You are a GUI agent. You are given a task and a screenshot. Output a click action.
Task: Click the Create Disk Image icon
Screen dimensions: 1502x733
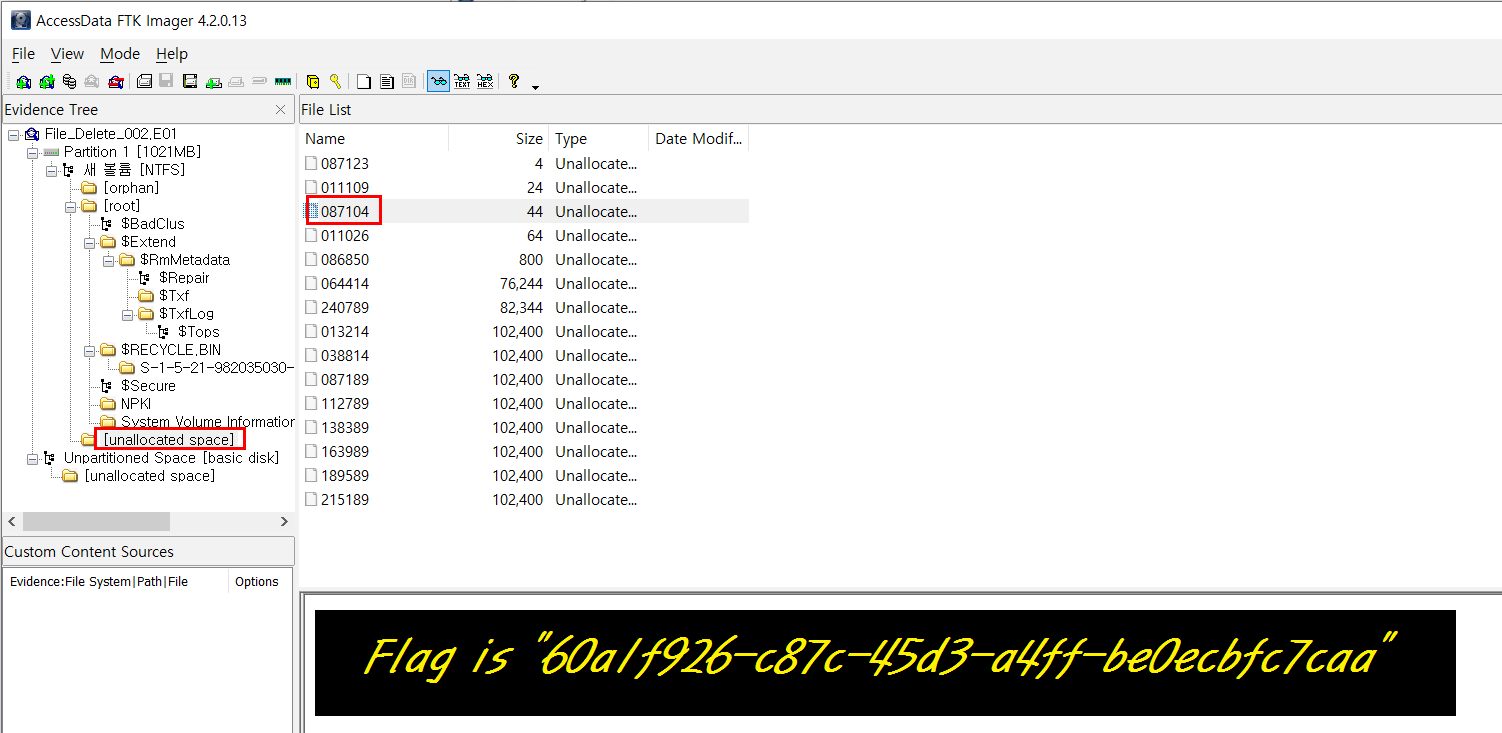(144, 82)
